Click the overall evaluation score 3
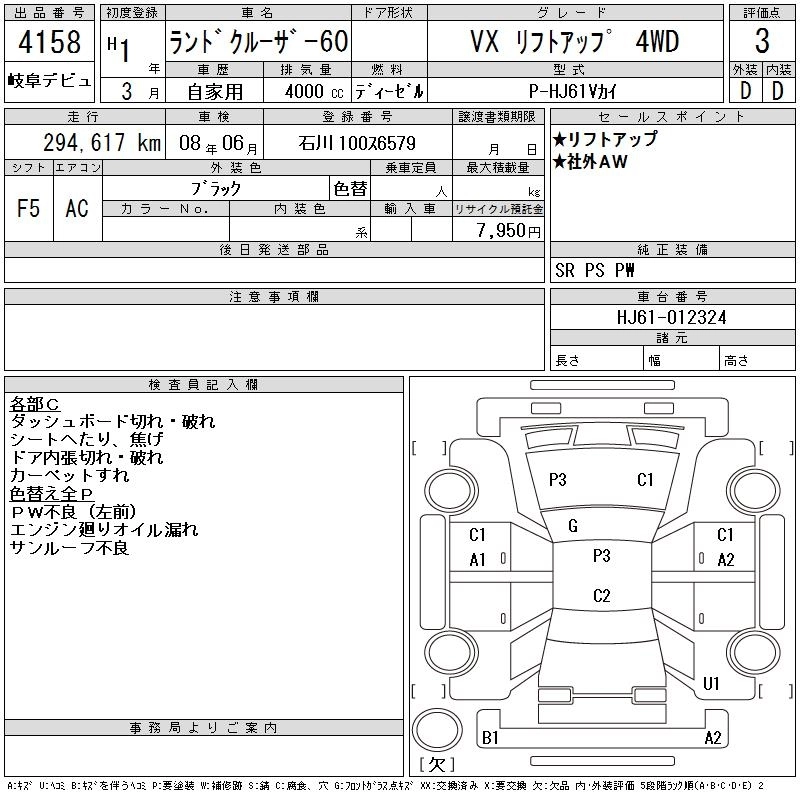800x800 pixels. tap(762, 41)
